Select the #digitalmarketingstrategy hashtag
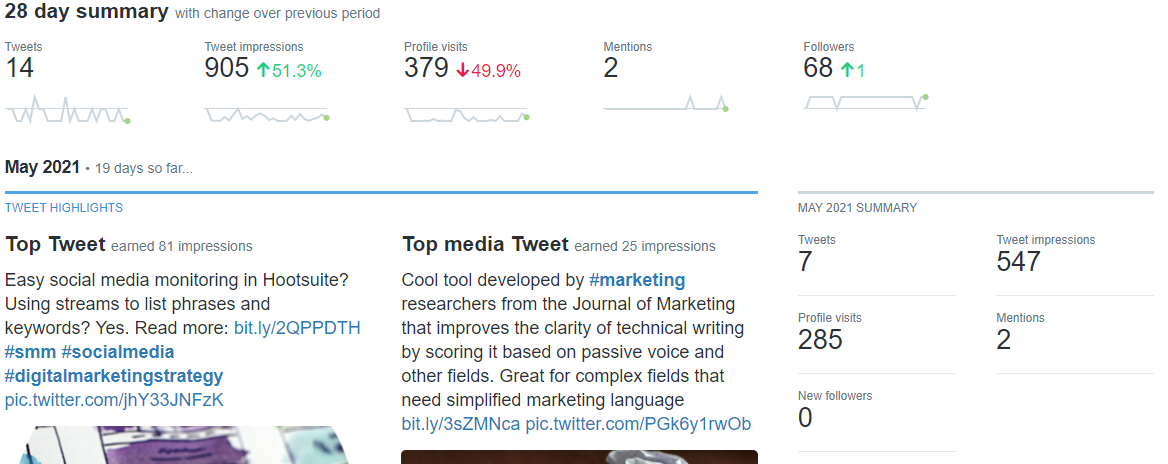The height and width of the screenshot is (464, 1168). coord(114,376)
